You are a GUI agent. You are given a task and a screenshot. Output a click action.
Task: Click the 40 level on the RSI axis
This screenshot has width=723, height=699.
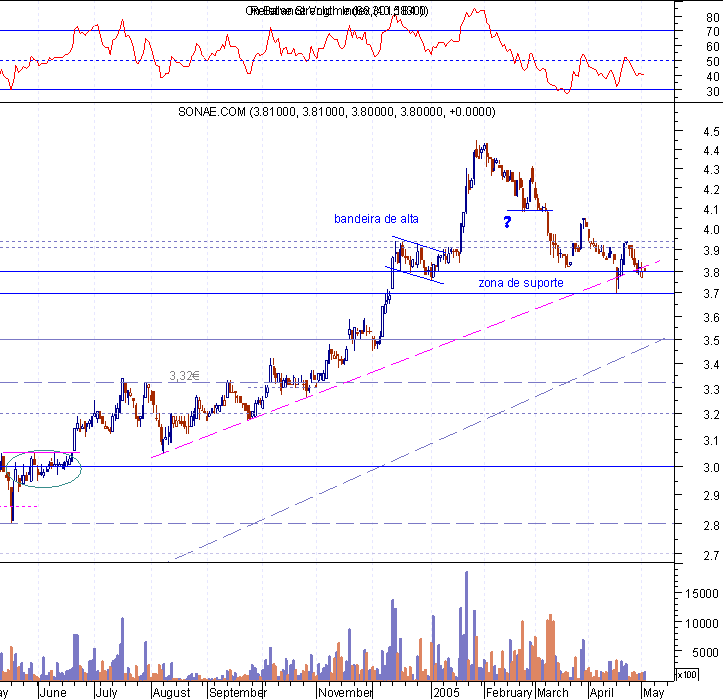(x=712, y=77)
